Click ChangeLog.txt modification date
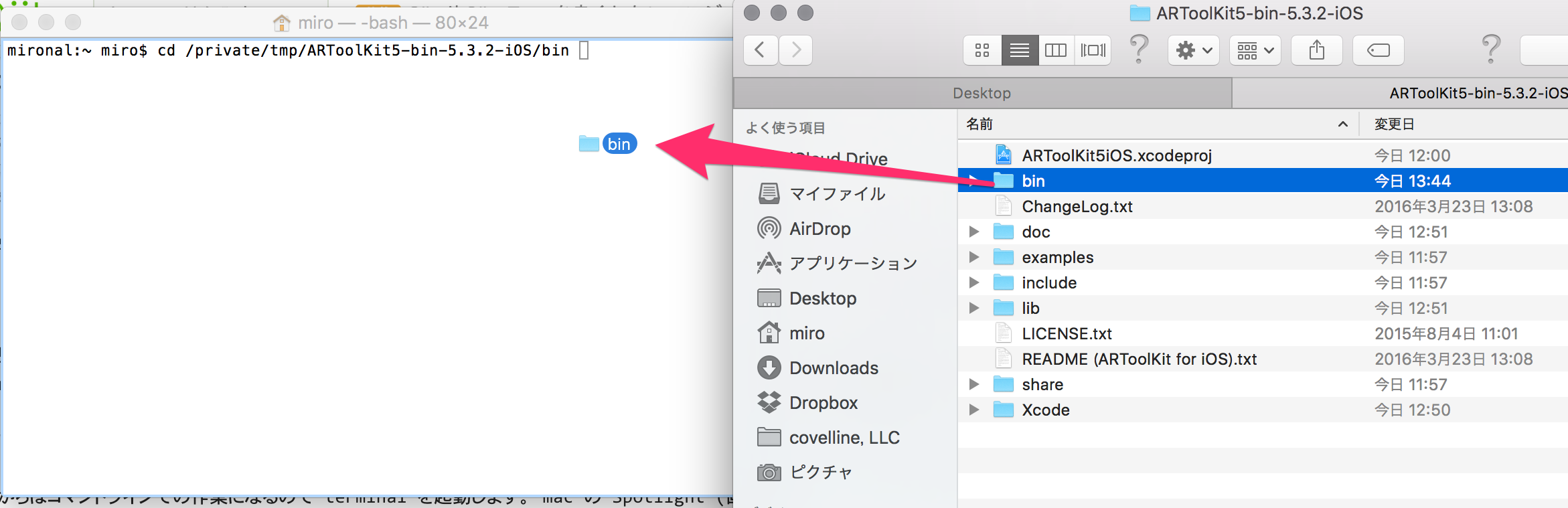The height and width of the screenshot is (508, 1568). click(1454, 207)
